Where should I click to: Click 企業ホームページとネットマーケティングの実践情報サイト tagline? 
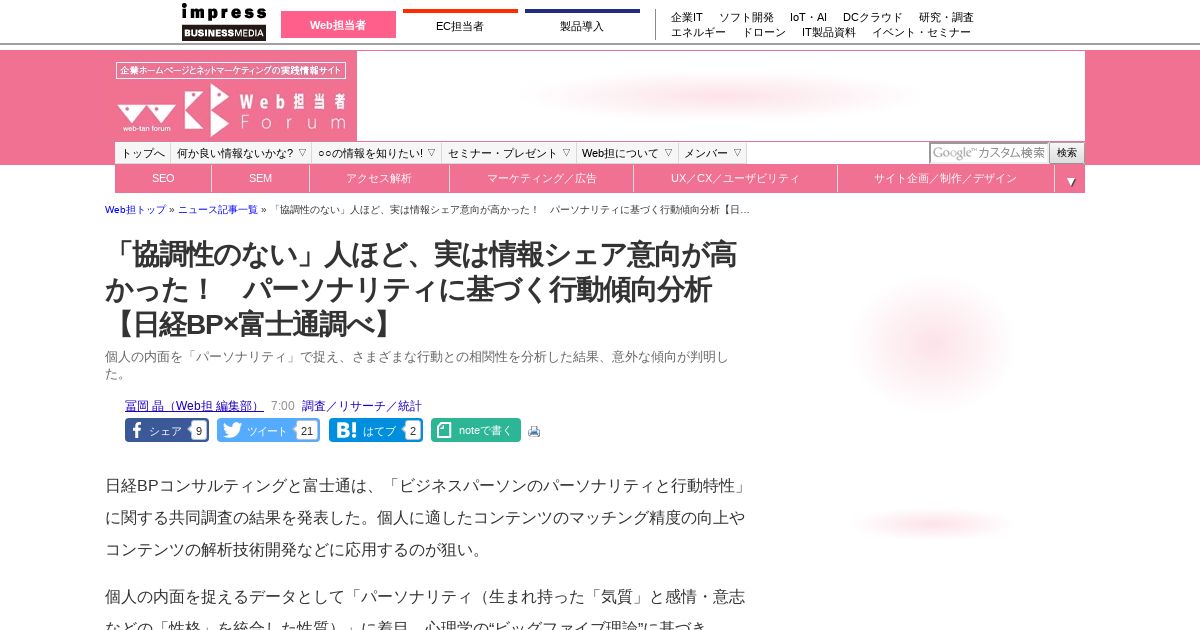coord(231,70)
